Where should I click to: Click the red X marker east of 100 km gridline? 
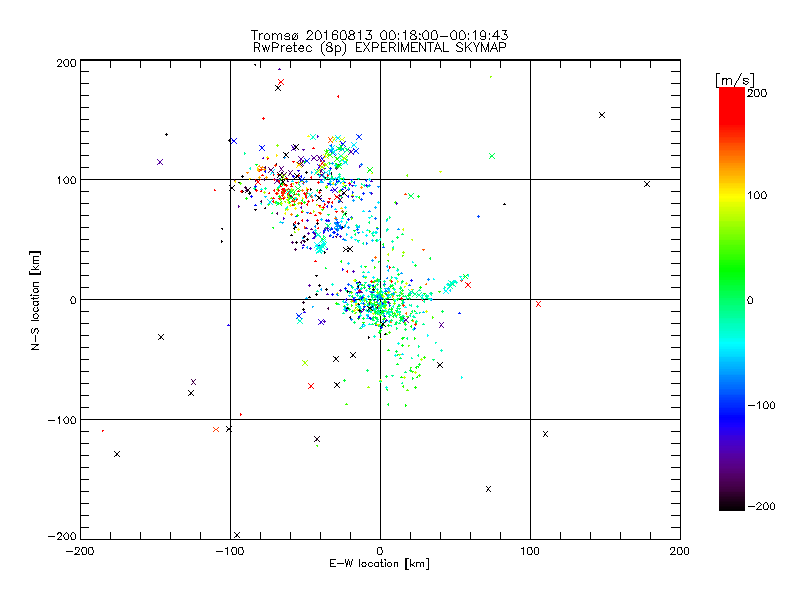(538, 304)
